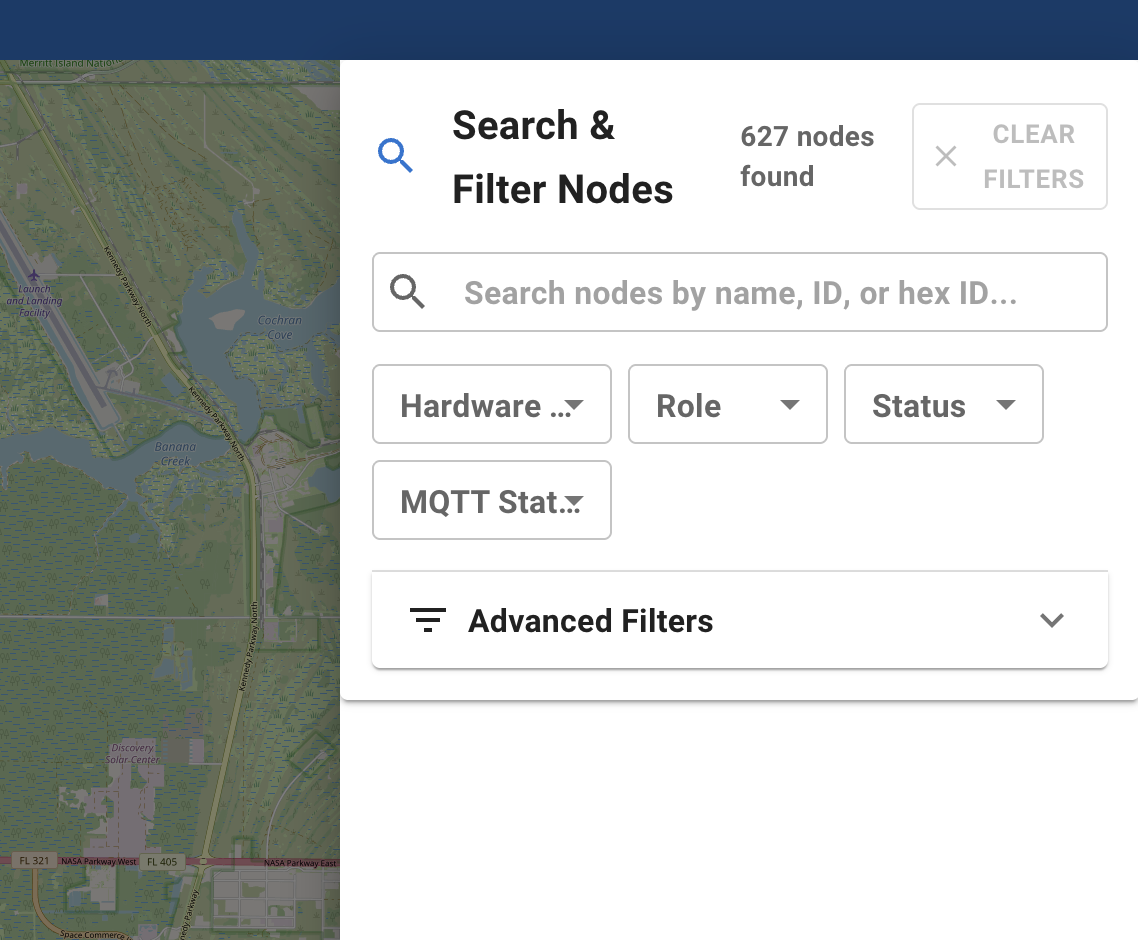Viewport: 1138px width, 940px height.
Task: Open the Role filter dropdown
Action: (727, 404)
